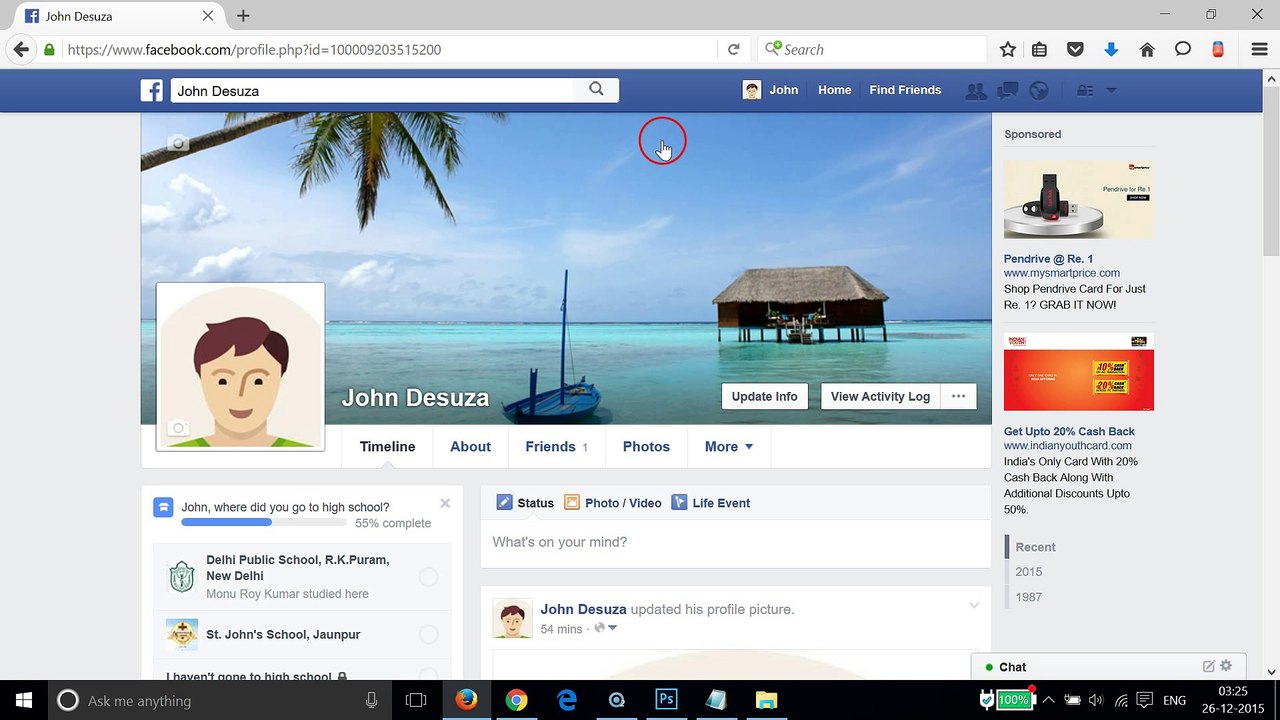Select Delhi Public School radio circle
The image size is (1280, 720).
point(428,577)
